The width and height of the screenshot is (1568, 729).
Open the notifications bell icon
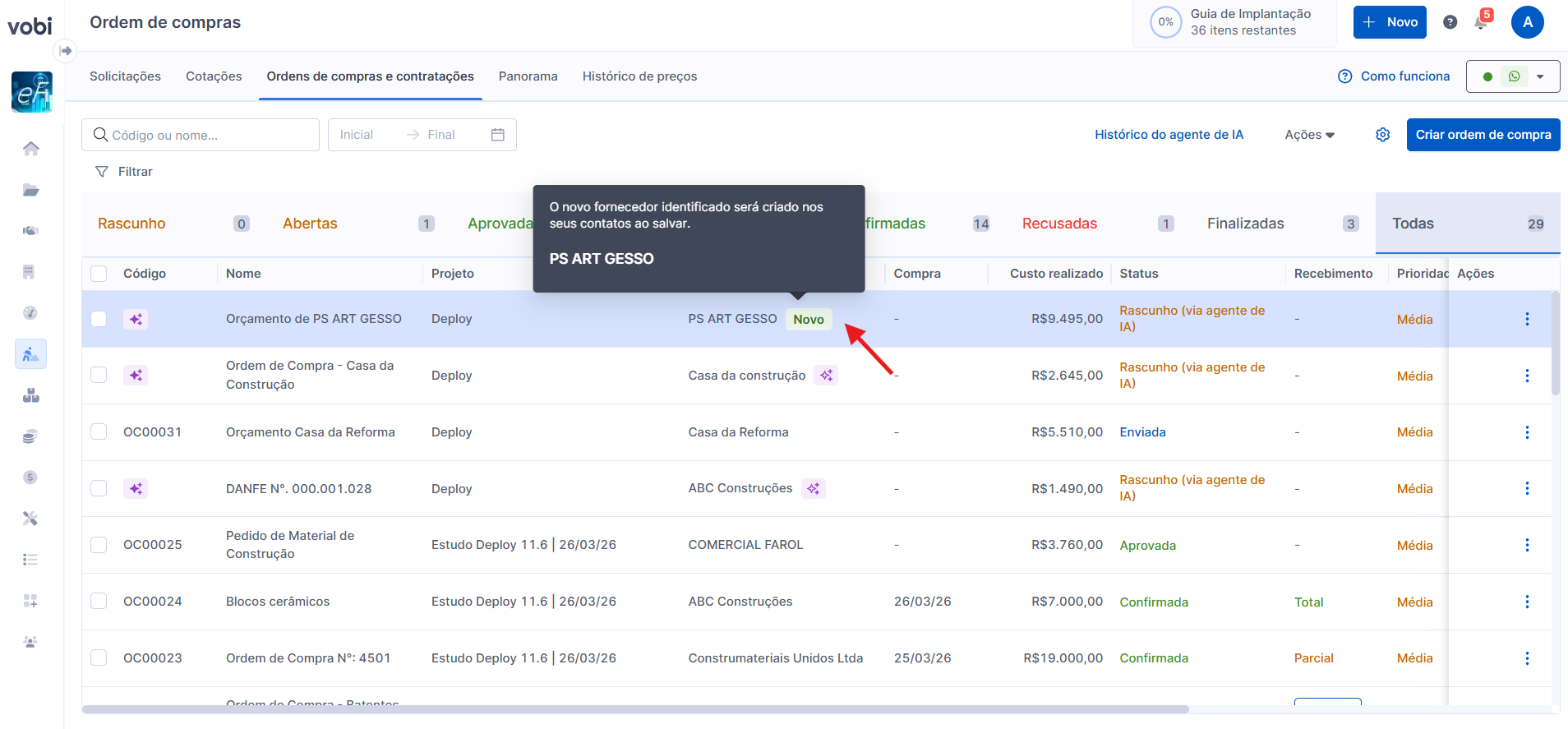click(1481, 23)
